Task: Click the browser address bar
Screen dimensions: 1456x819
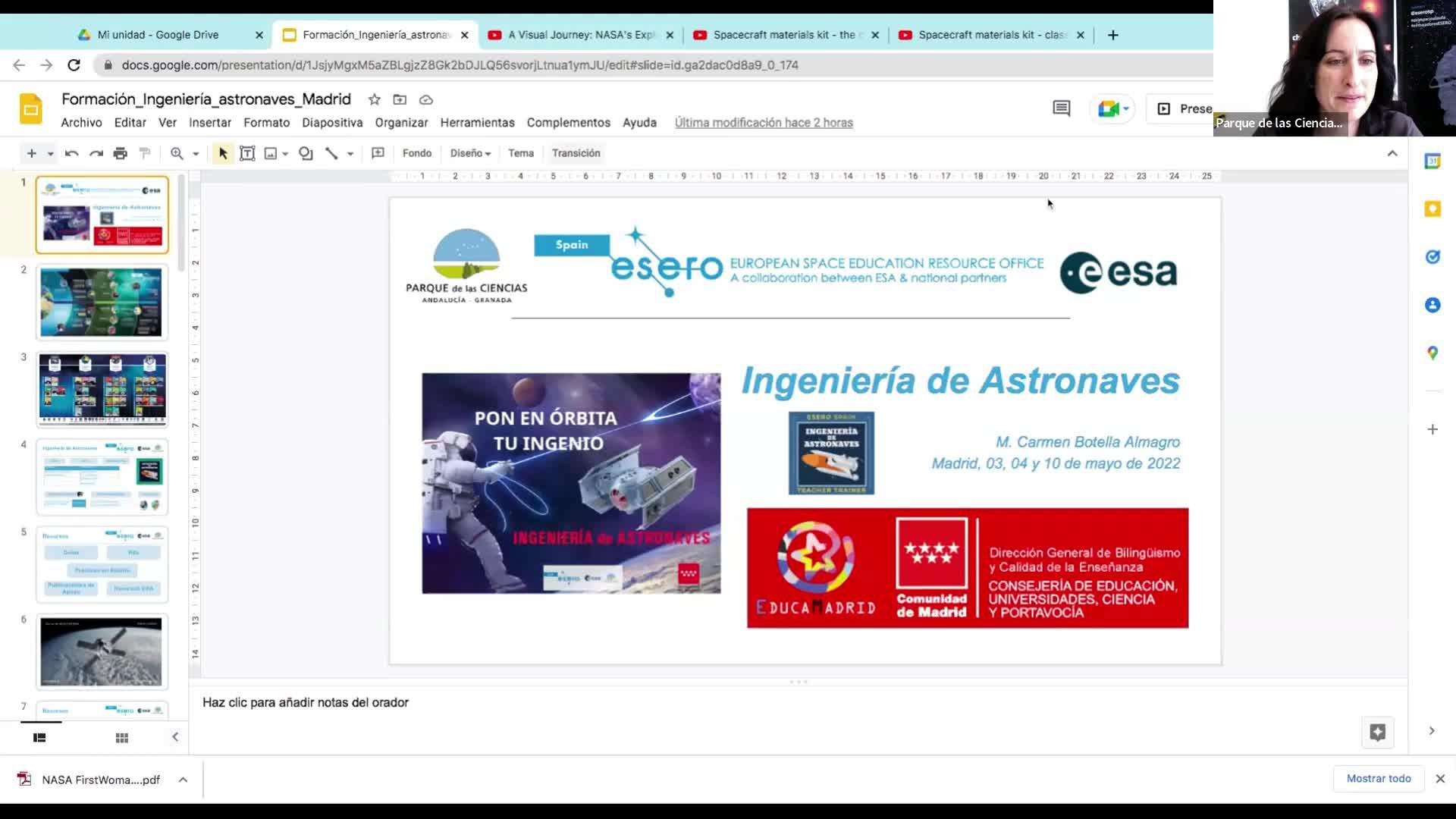Action: pyautogui.click(x=652, y=65)
